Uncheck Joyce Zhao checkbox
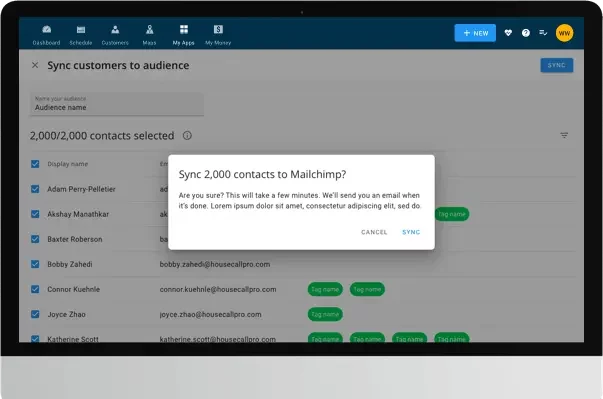 [35, 314]
